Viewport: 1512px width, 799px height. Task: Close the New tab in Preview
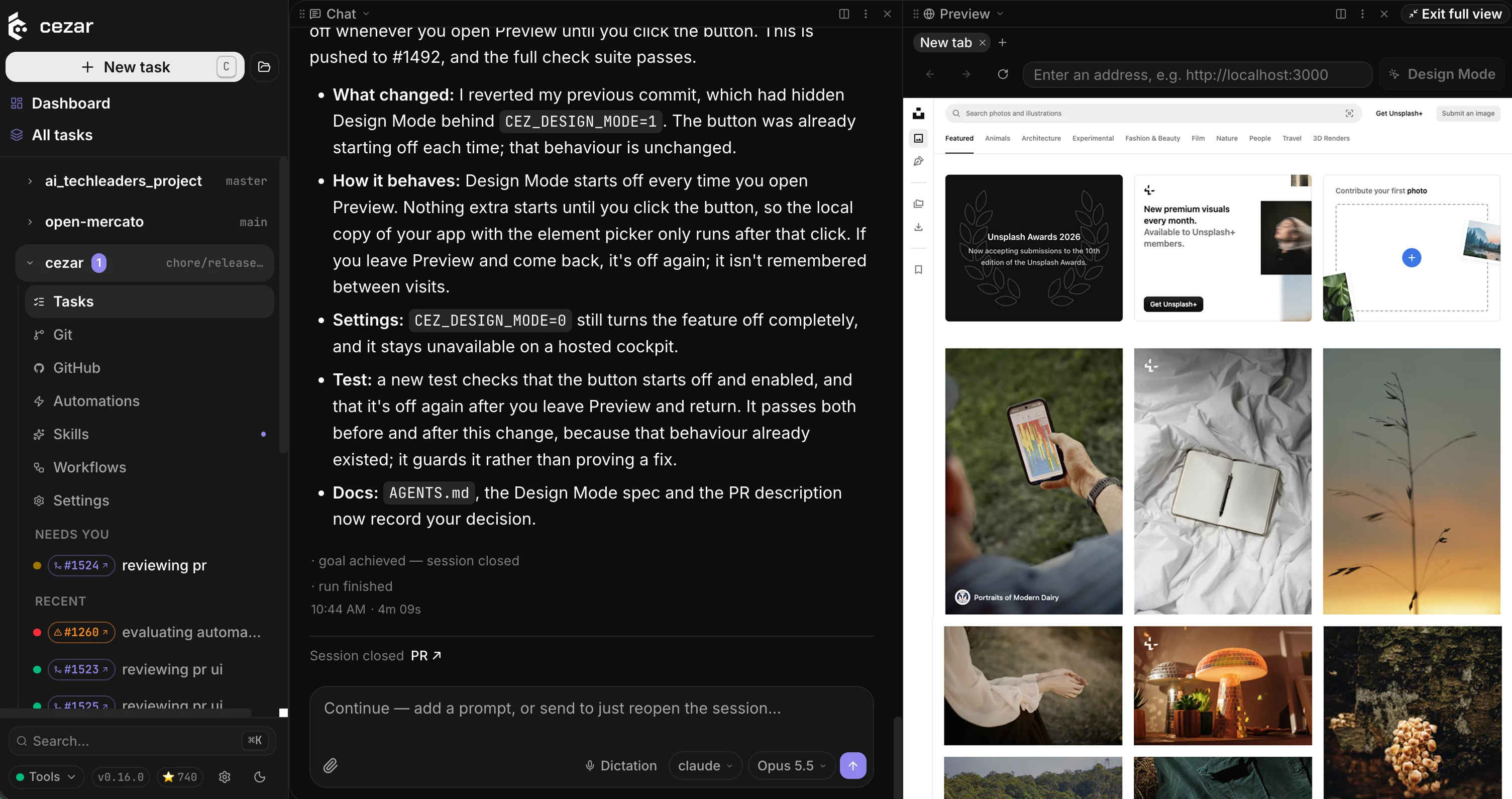[x=982, y=43]
